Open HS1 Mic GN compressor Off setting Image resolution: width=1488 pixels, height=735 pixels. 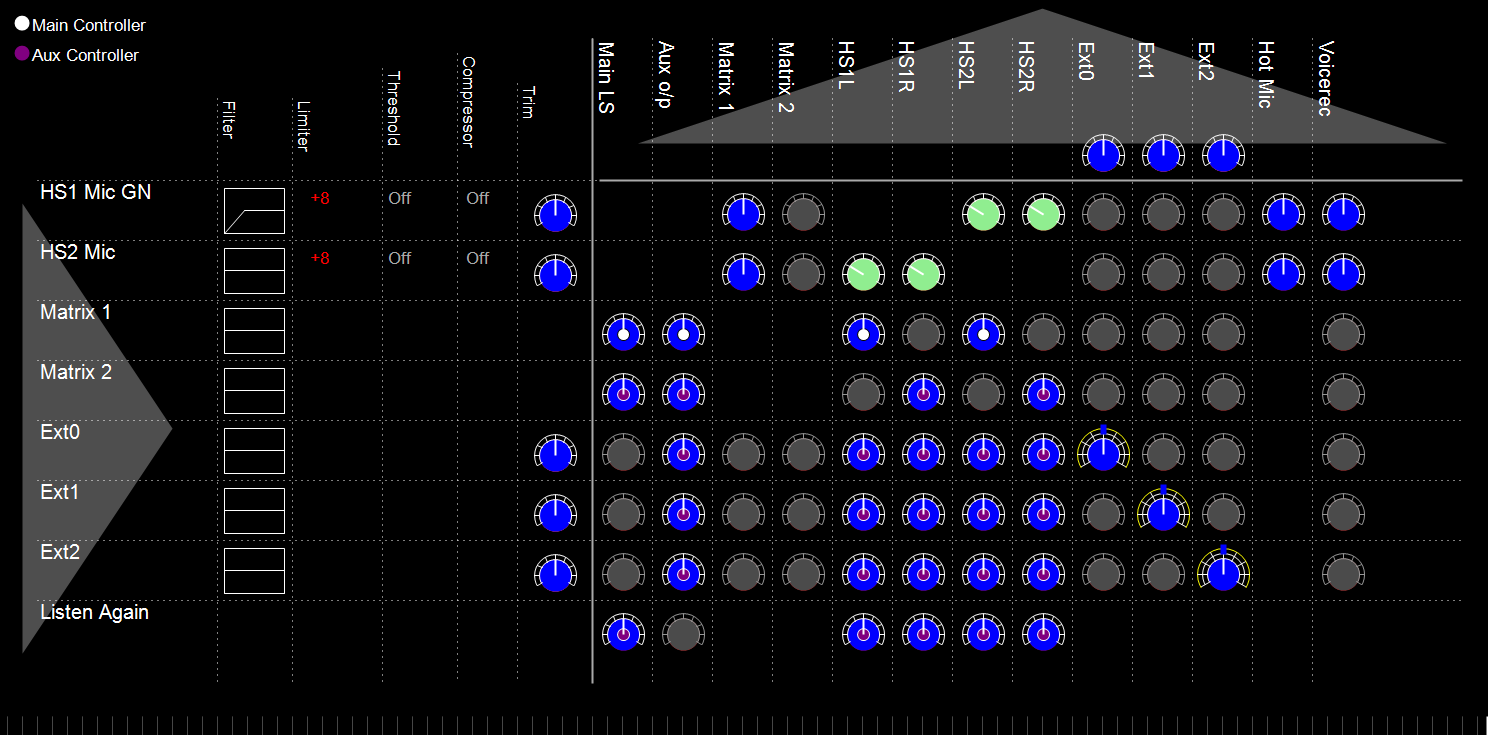pyautogui.click(x=477, y=198)
